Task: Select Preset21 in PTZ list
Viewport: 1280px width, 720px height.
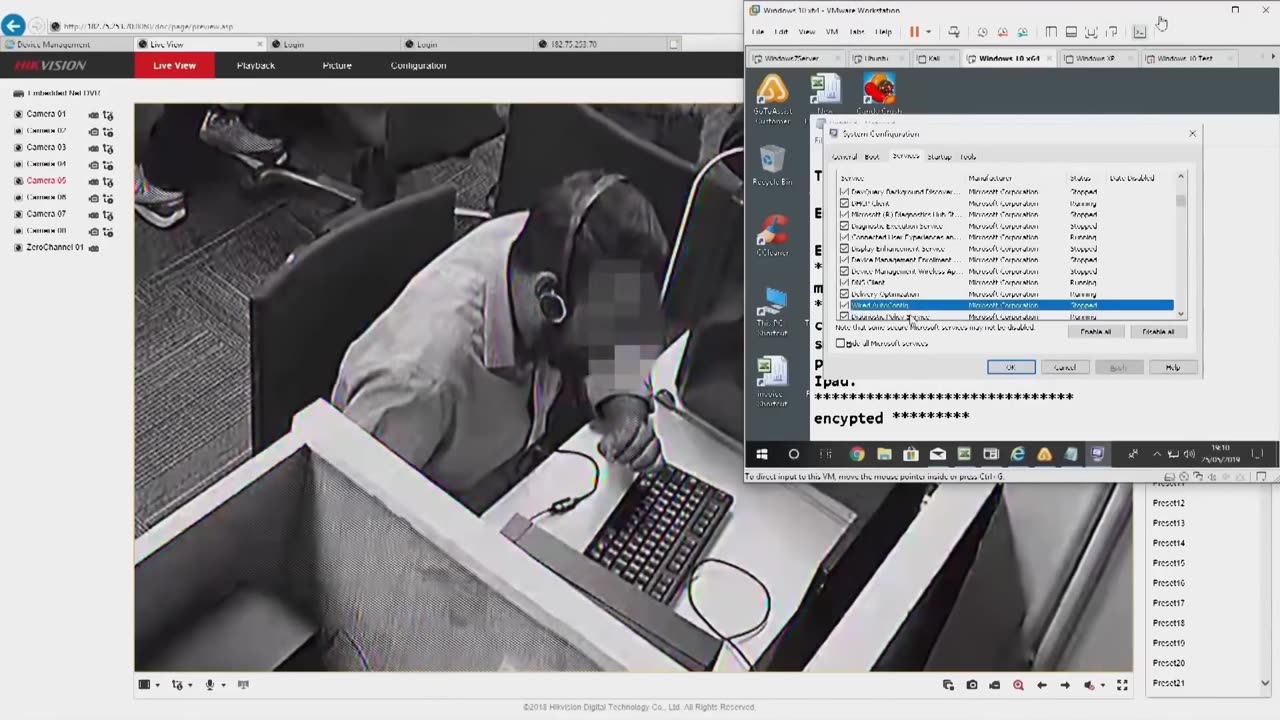Action: [x=1168, y=683]
